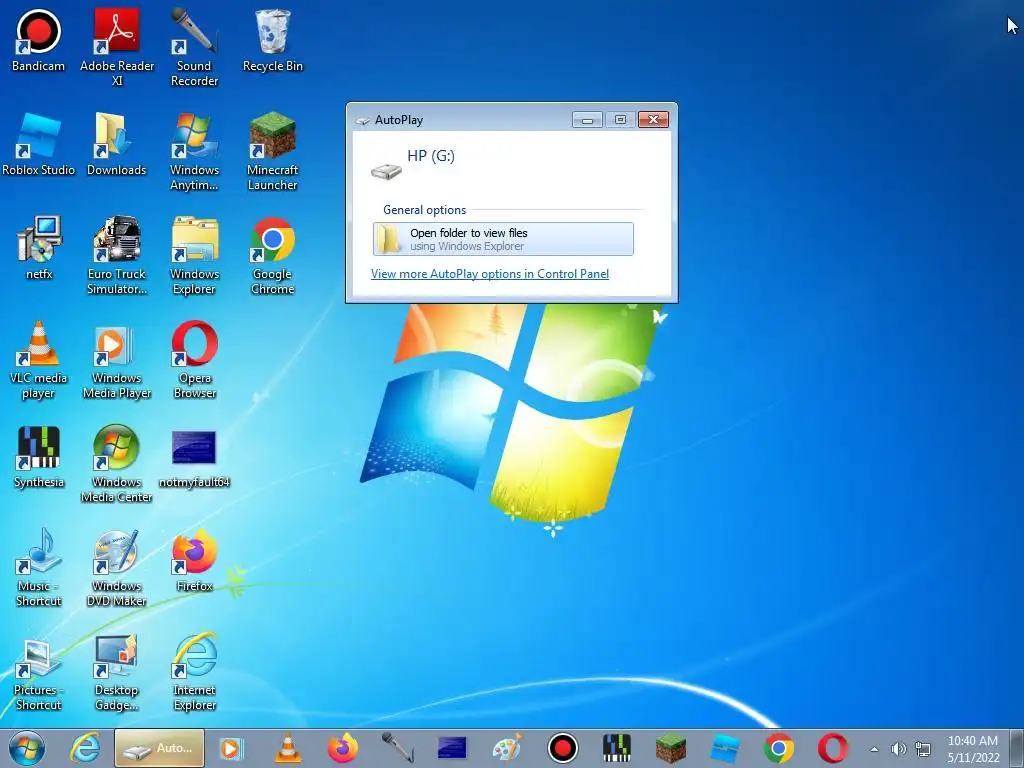This screenshot has height=768, width=1024.
Task: Select the Sound Recorder desktop shortcut
Action: click(195, 47)
